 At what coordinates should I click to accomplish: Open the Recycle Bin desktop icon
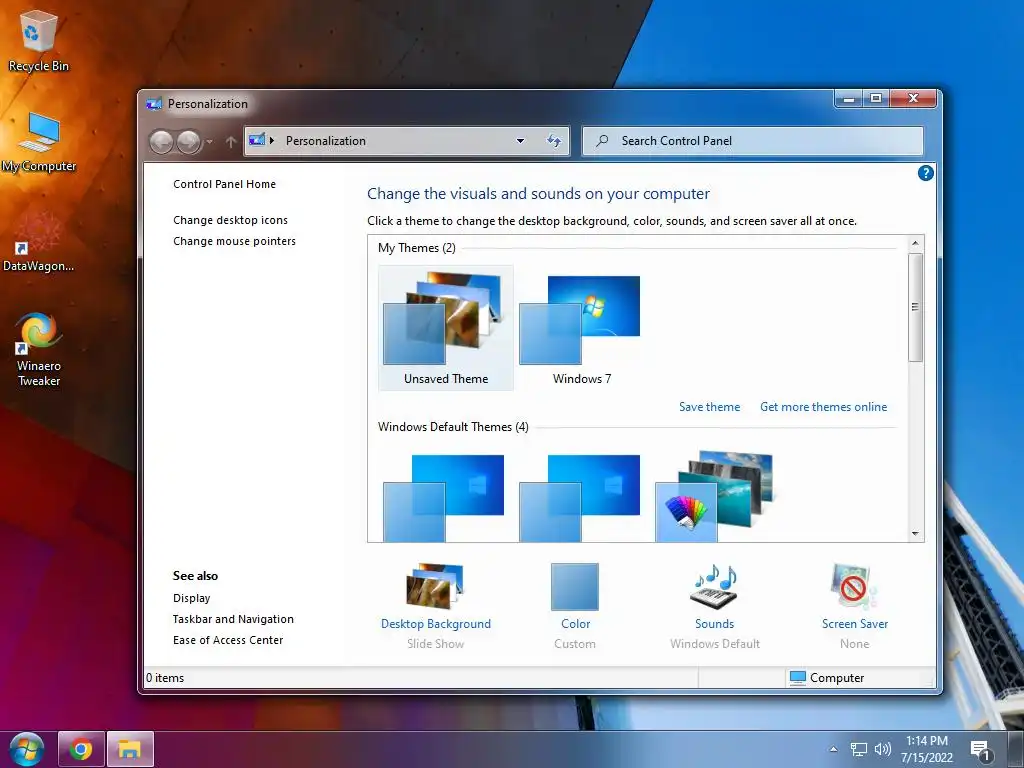38,40
